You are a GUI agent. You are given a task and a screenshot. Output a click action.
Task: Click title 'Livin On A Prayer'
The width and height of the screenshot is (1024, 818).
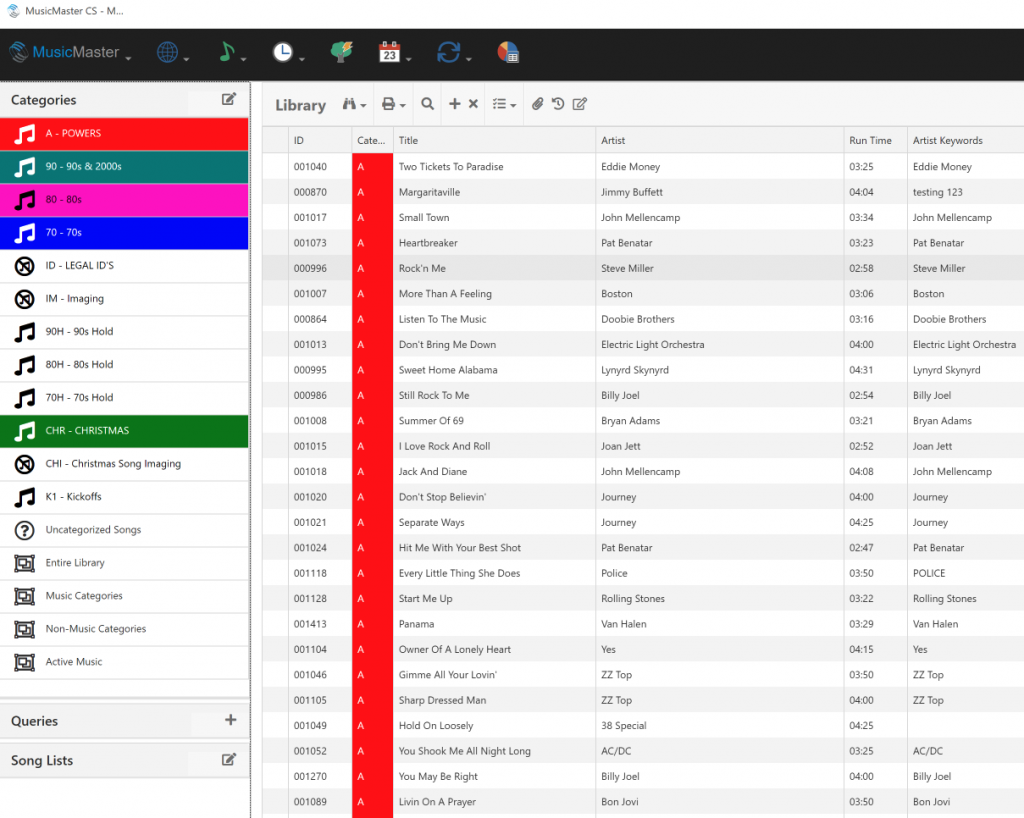pos(437,802)
